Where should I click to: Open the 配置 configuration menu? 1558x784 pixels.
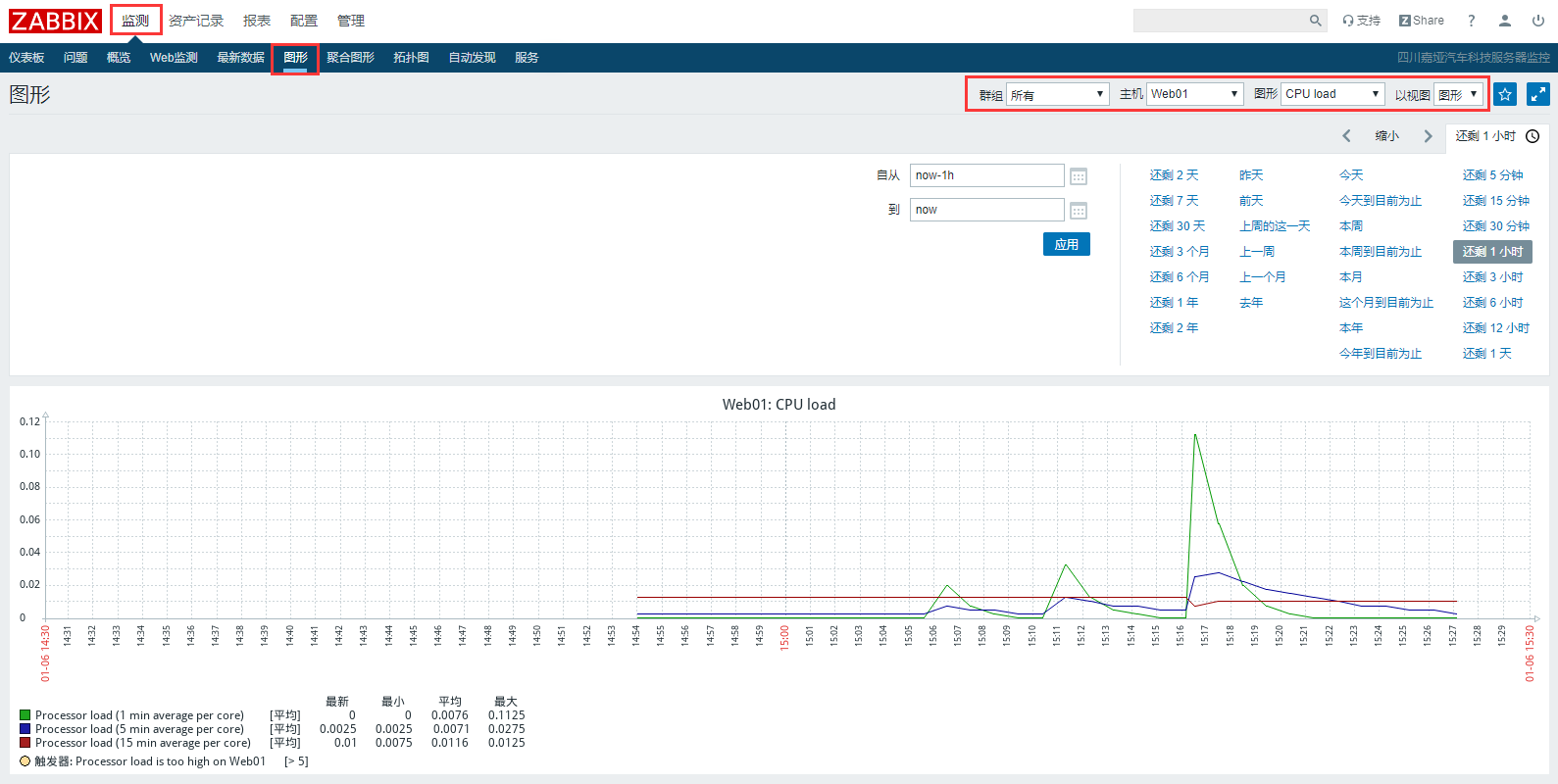304,21
